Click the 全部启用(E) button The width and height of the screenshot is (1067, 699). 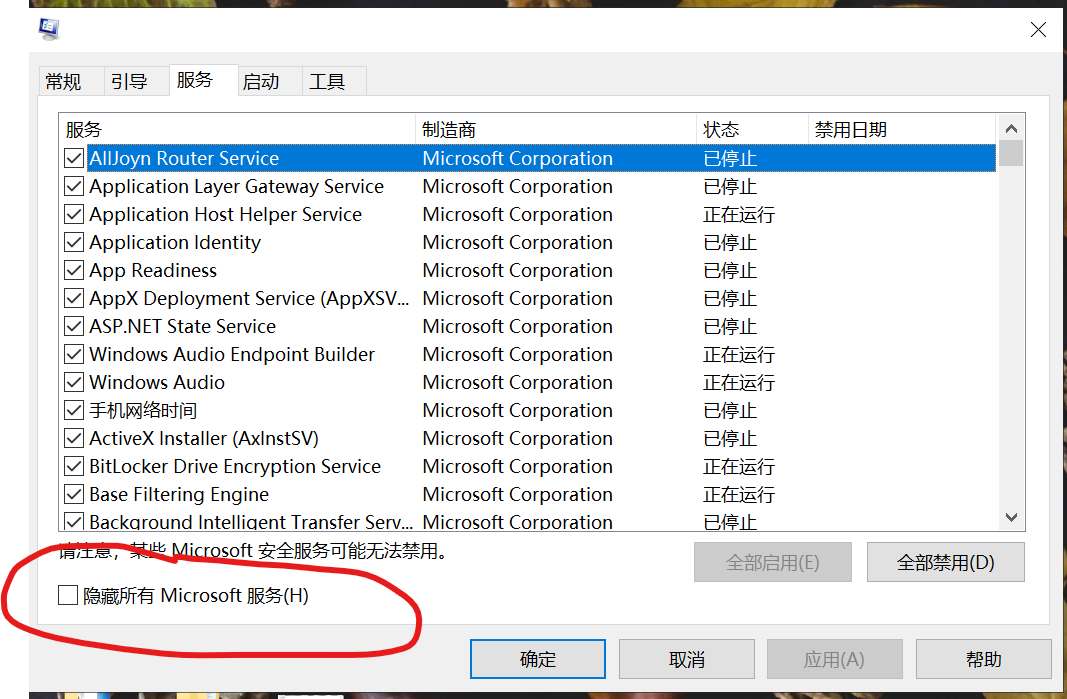(772, 562)
